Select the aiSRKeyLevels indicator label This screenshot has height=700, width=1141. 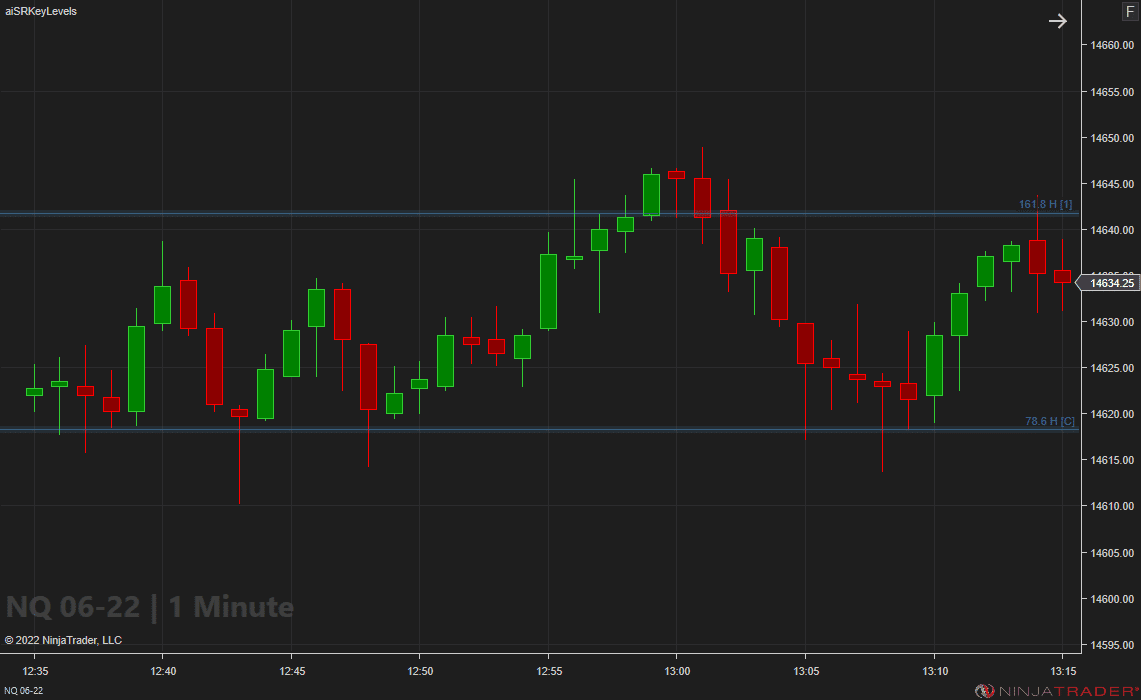click(41, 11)
